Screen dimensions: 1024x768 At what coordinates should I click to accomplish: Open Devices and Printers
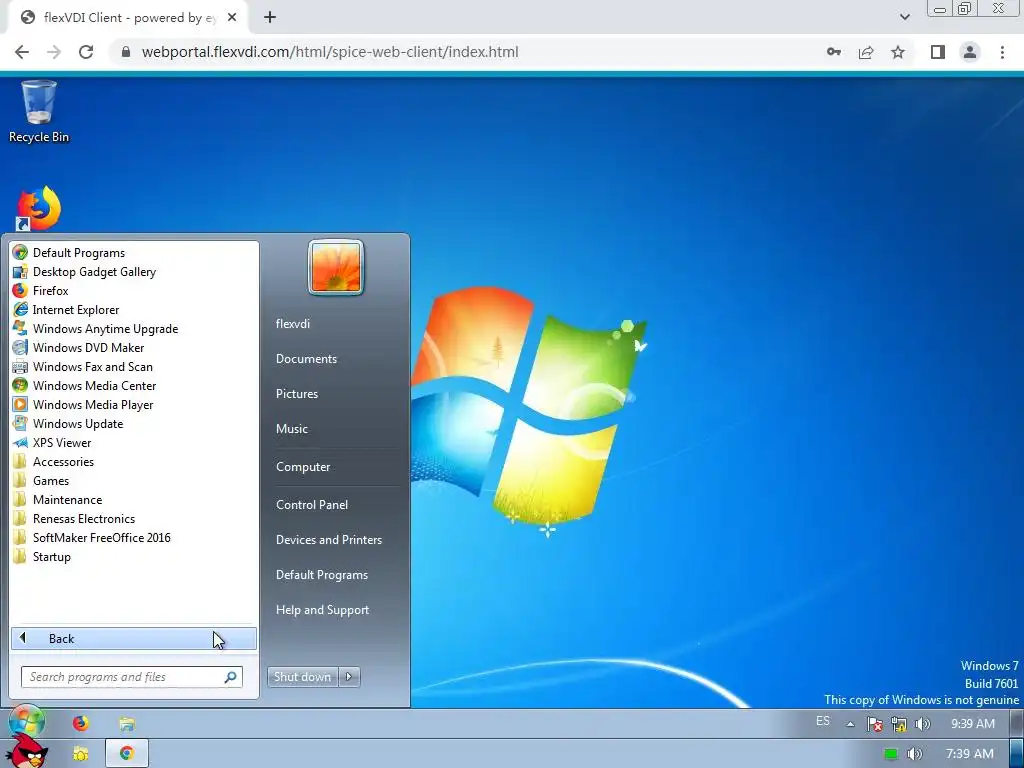(328, 540)
